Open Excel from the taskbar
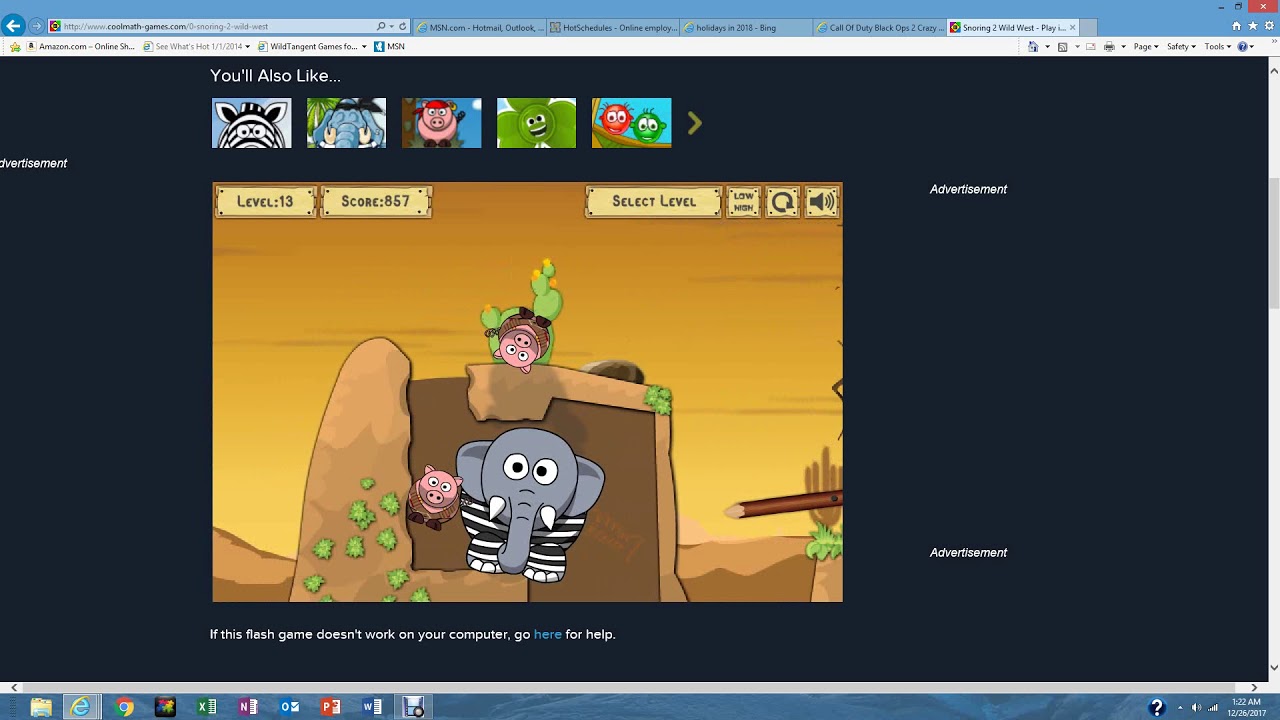The image size is (1280, 720). [207, 707]
